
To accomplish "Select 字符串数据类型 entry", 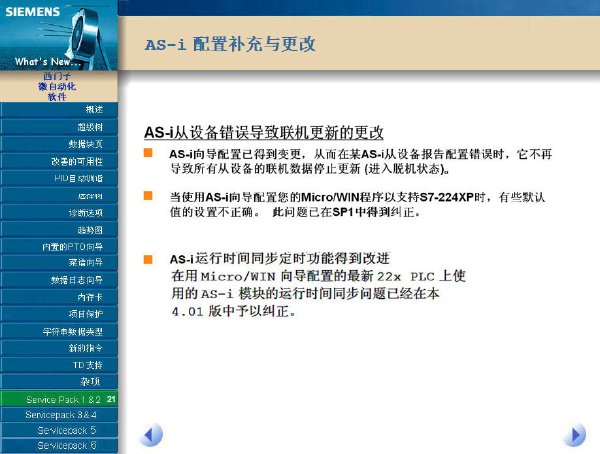I will tap(59, 332).
